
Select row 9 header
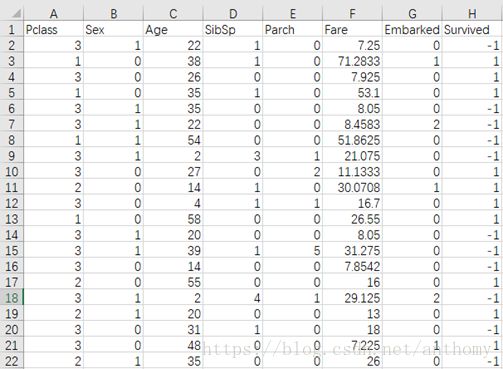tap(12, 156)
